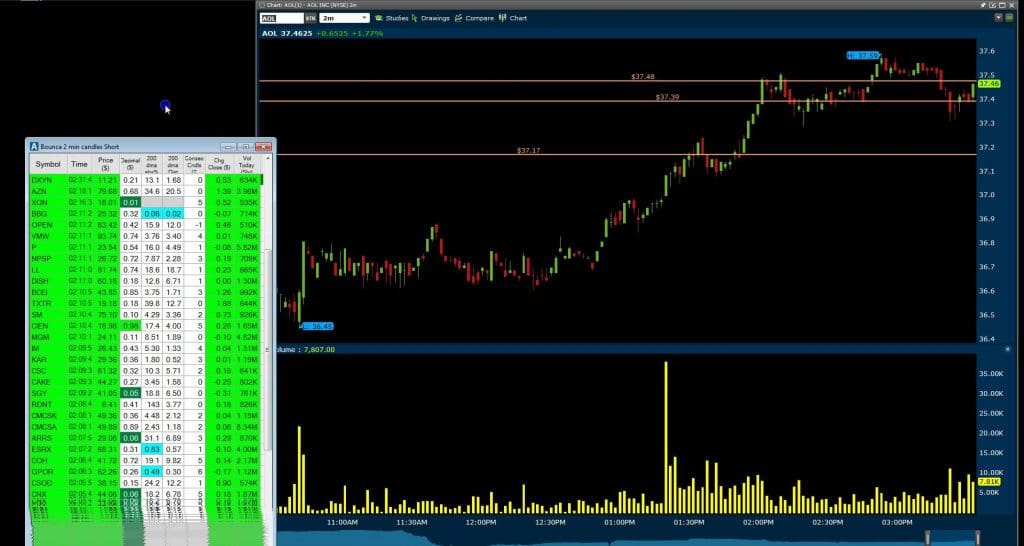Open the Studies menu in chart toolbar
This screenshot has width=1024, height=546.
(391, 18)
